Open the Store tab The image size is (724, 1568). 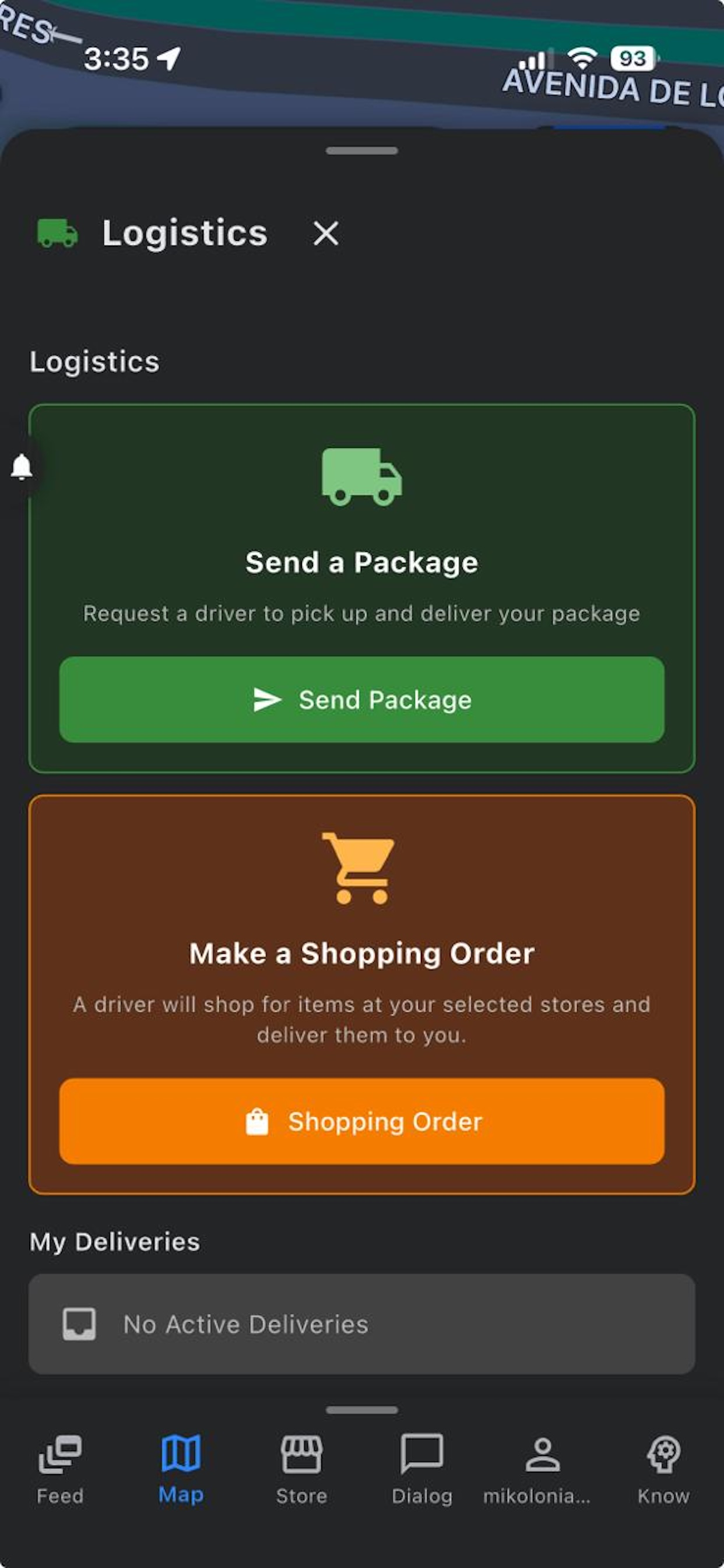[302, 1470]
